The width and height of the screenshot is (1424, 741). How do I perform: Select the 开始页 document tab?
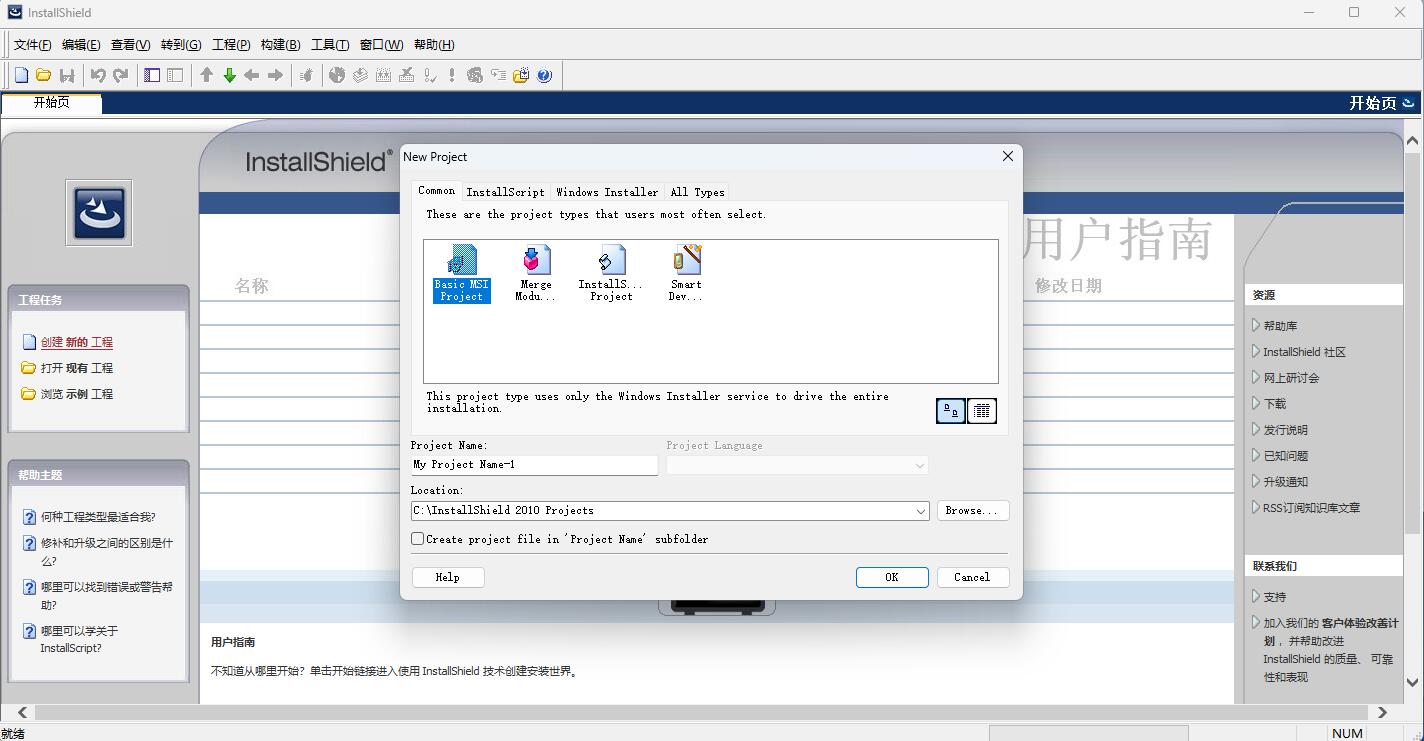pos(52,103)
